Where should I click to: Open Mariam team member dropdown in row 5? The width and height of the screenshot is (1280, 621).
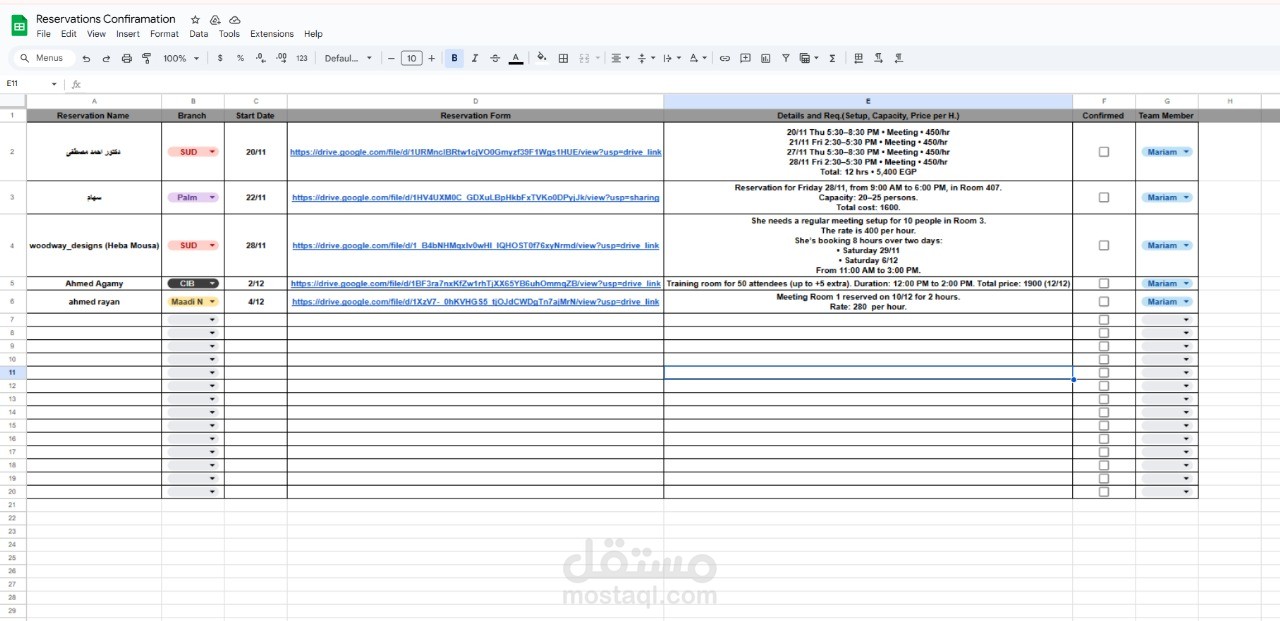point(1167,283)
